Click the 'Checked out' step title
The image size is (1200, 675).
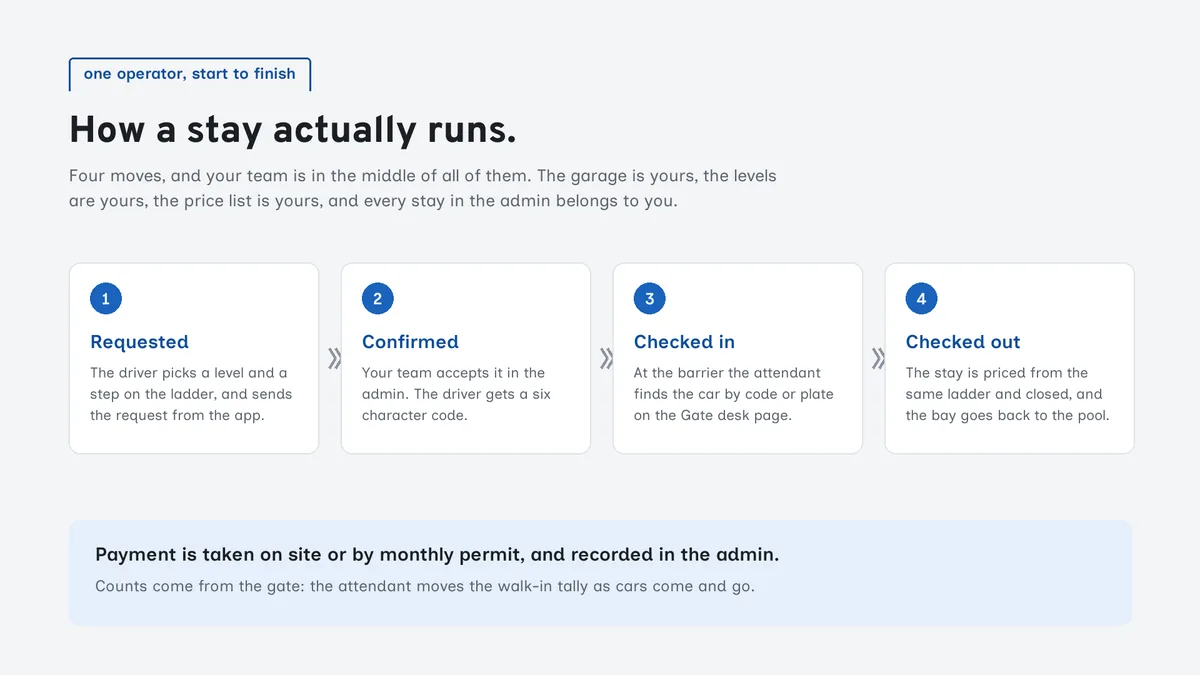point(963,342)
